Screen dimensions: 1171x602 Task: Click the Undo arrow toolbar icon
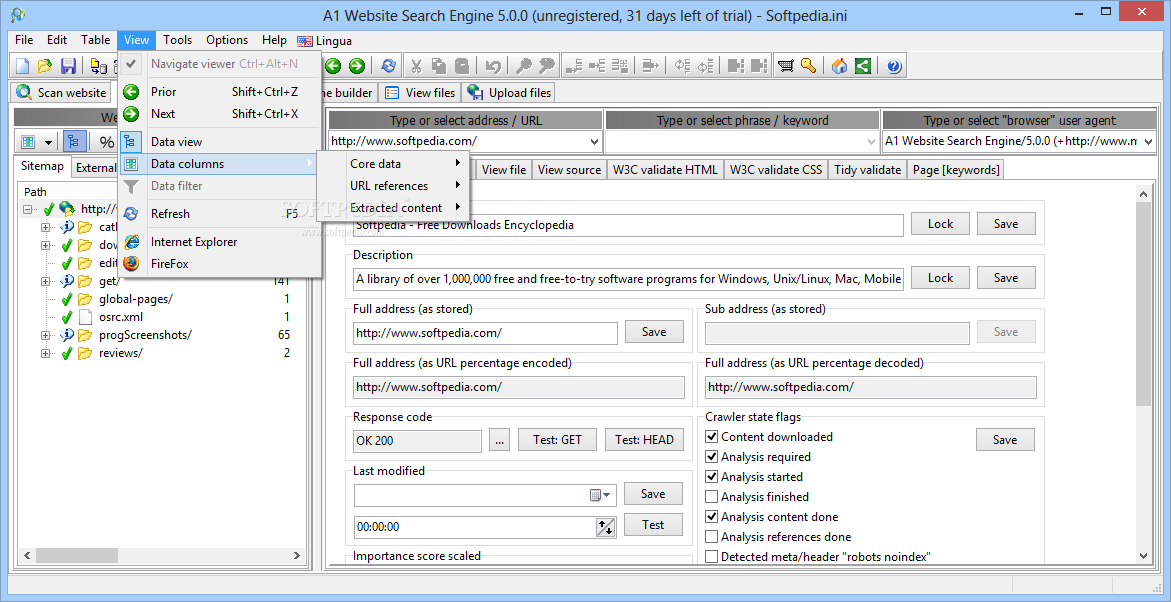point(493,66)
